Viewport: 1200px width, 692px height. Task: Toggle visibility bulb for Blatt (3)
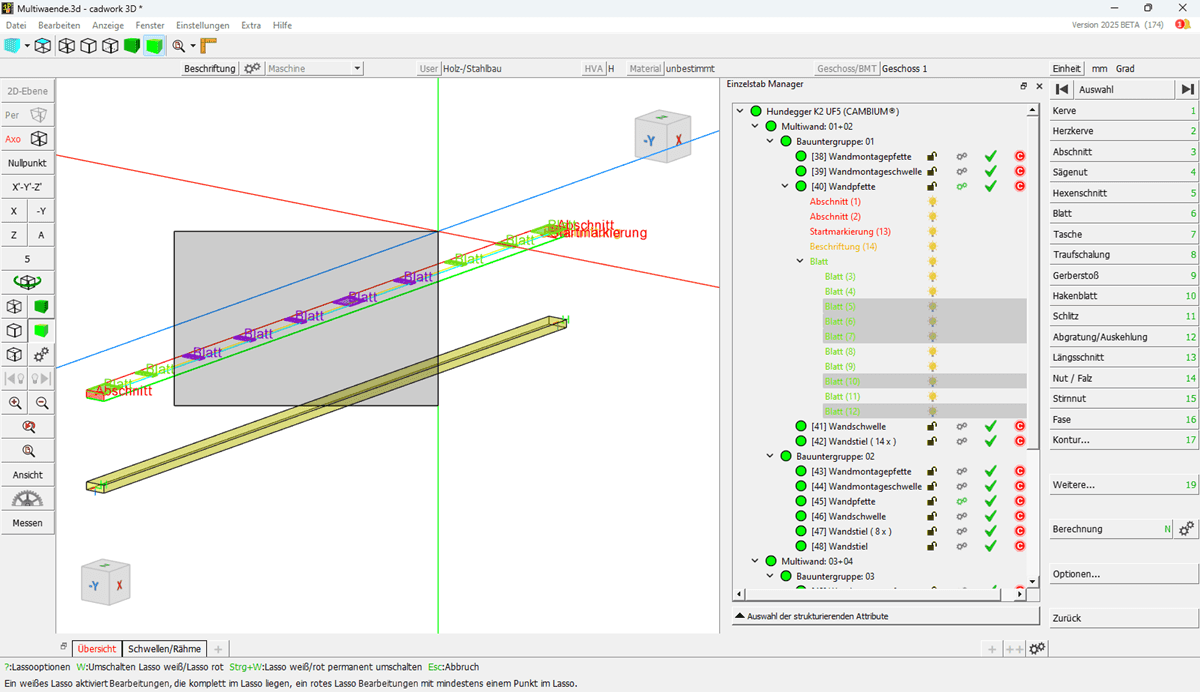click(x=932, y=277)
